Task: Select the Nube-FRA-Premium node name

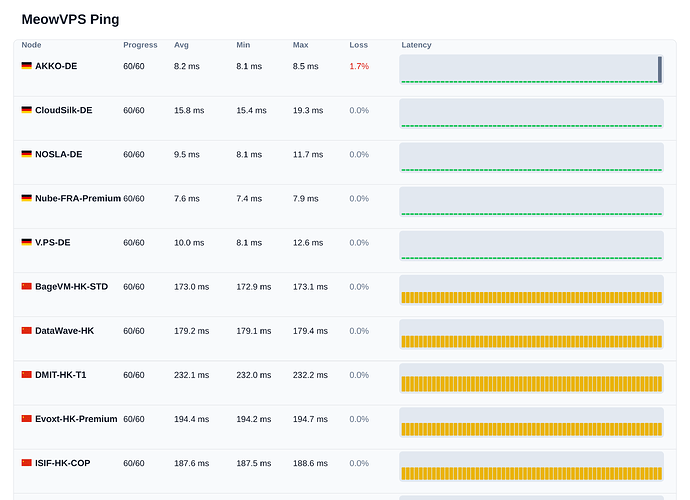Action: click(x=78, y=198)
